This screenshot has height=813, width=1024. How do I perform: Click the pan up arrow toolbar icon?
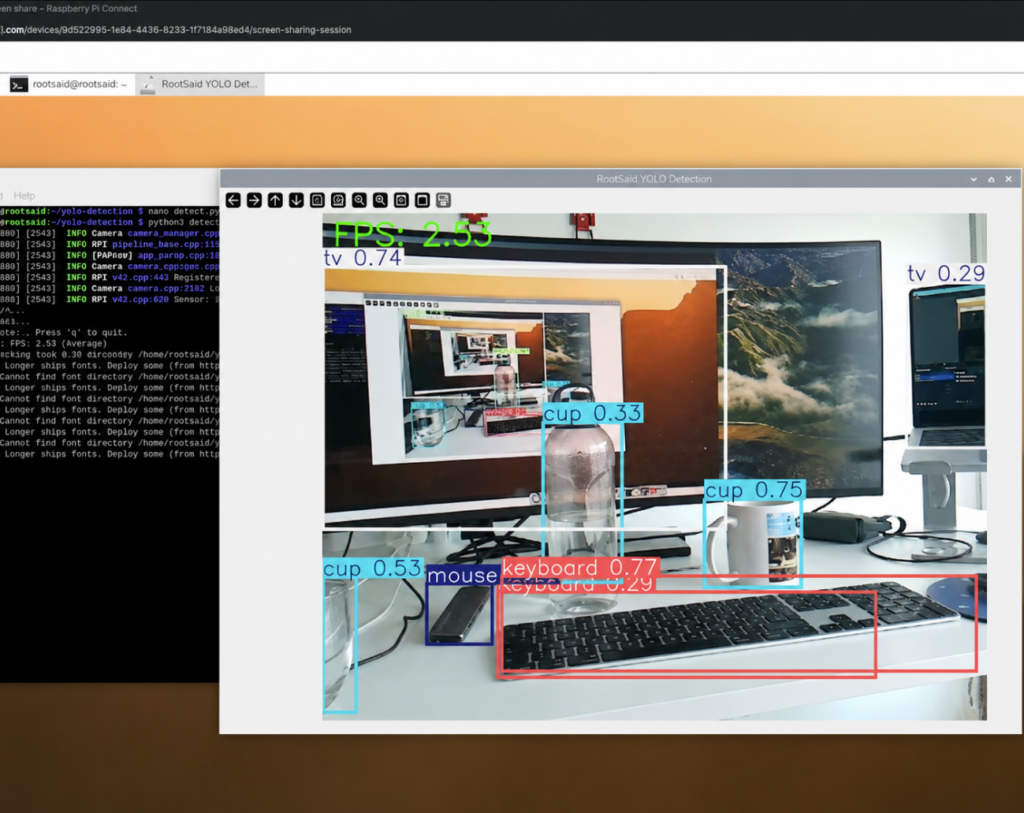point(275,200)
